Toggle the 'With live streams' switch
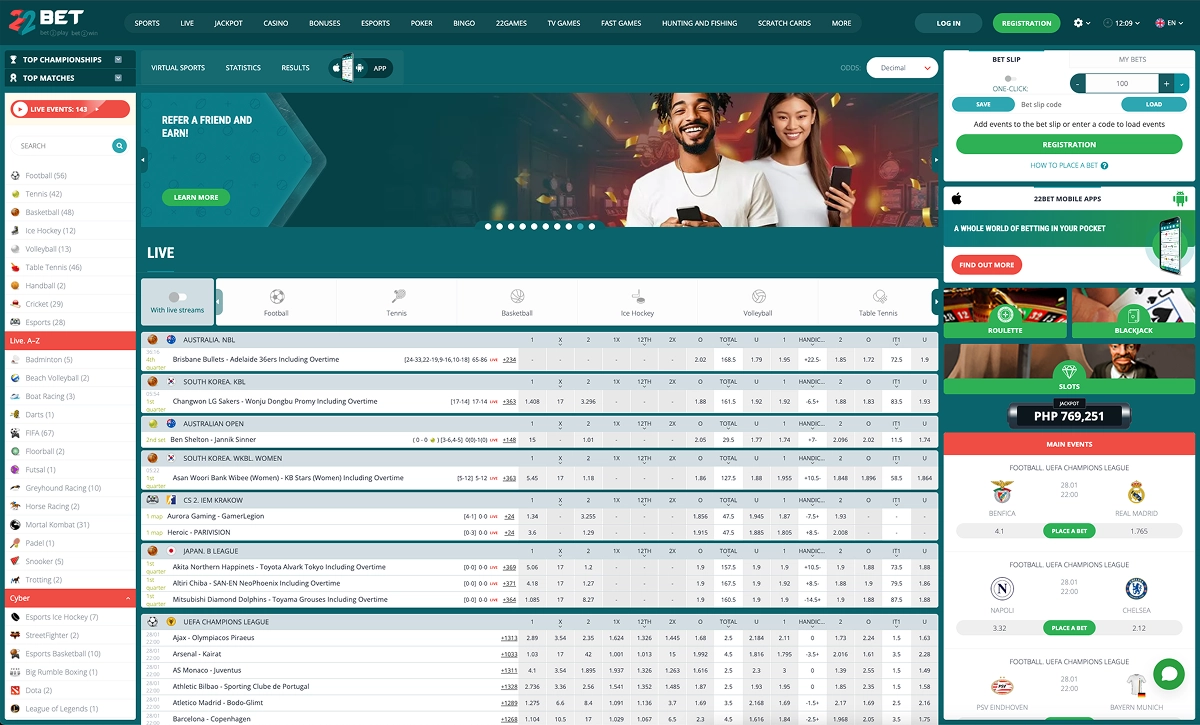 tap(176, 296)
